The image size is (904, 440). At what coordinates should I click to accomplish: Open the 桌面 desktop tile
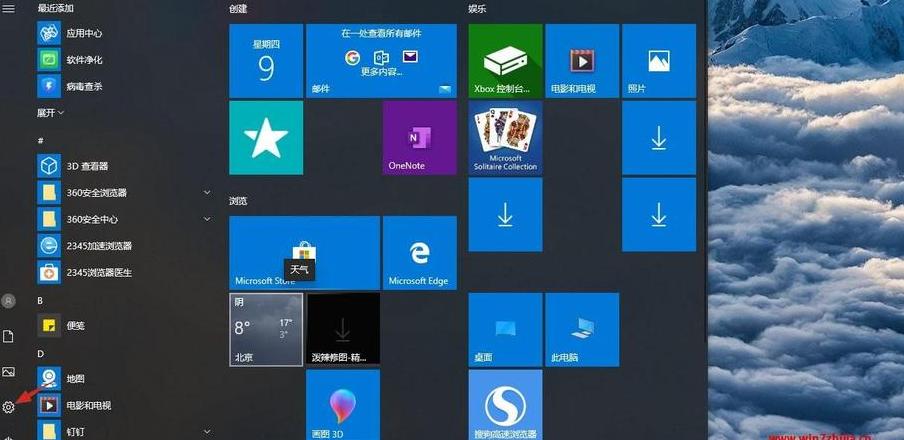coord(505,329)
